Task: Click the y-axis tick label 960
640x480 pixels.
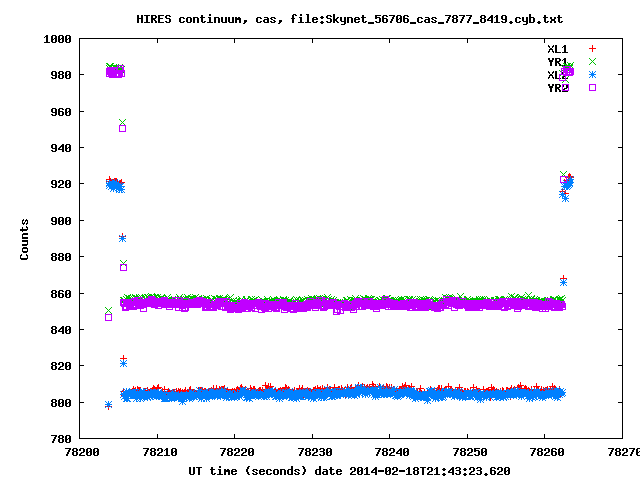Action: coord(61,112)
